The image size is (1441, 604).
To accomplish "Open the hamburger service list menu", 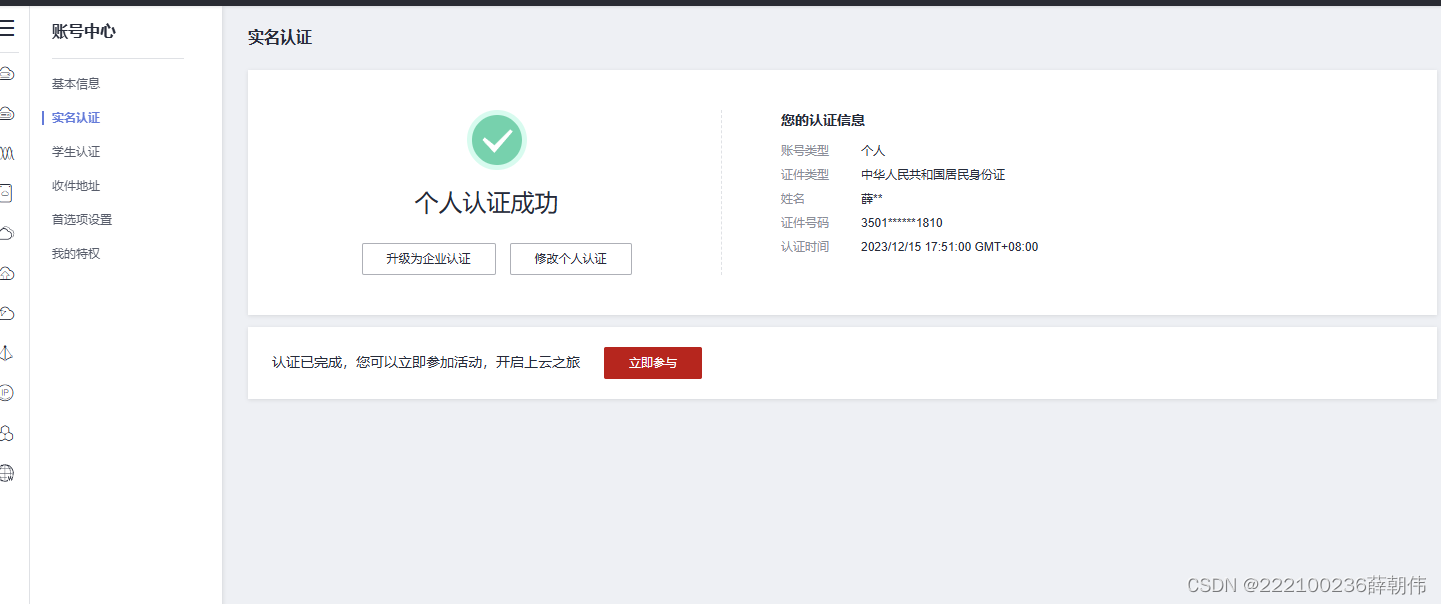I will 6,28.
